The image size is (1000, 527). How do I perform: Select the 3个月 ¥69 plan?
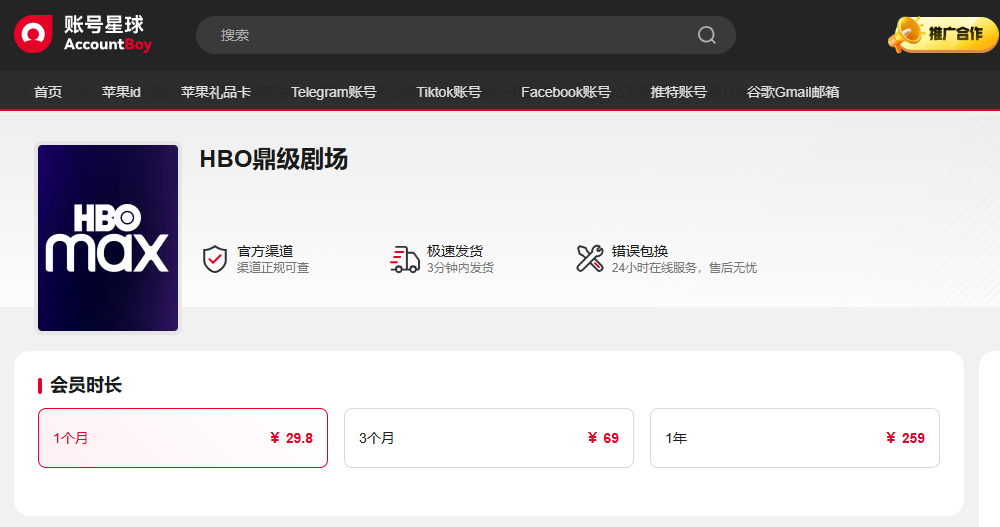pos(489,438)
